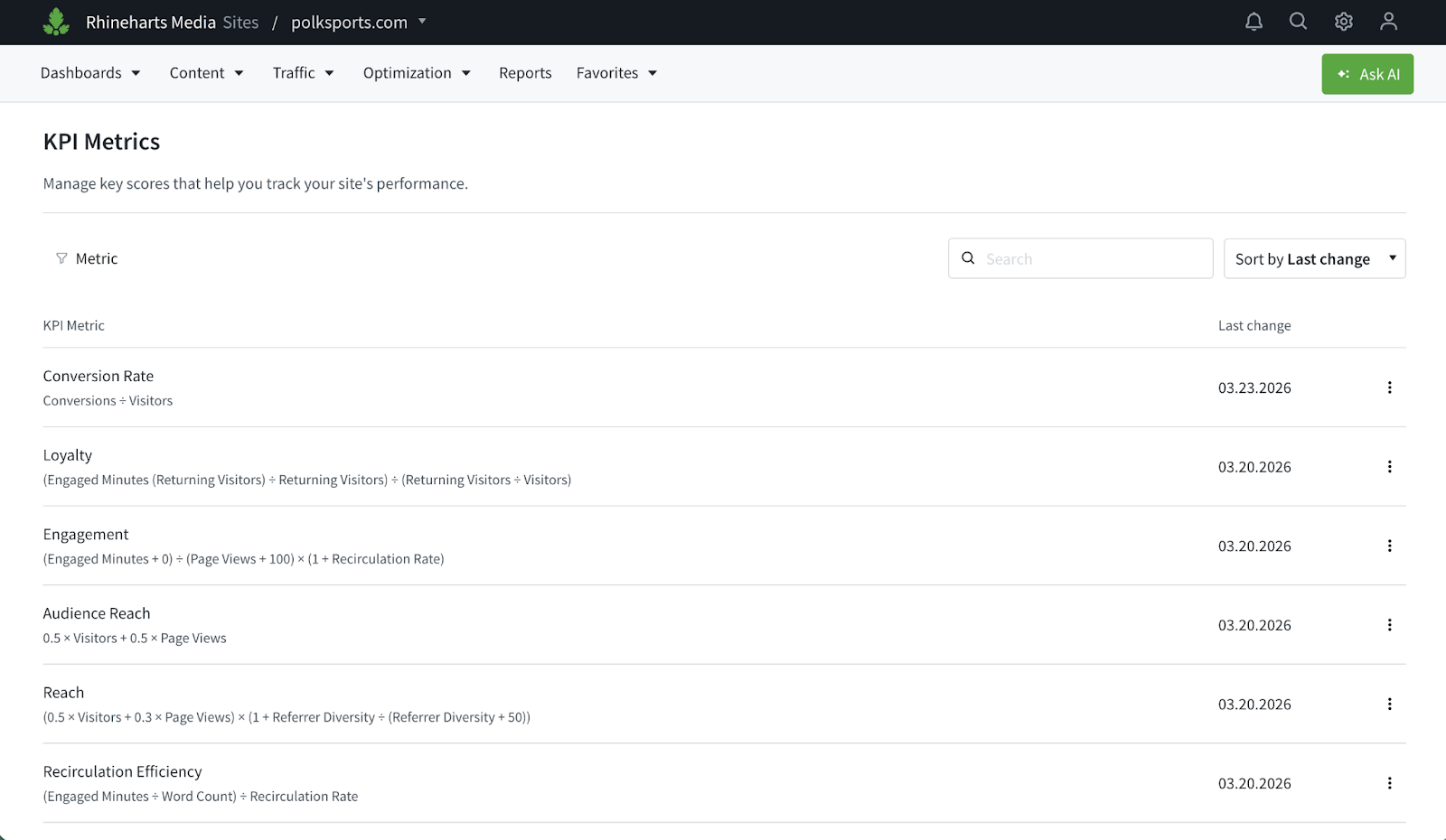Open the notifications bell

[x=1254, y=22]
